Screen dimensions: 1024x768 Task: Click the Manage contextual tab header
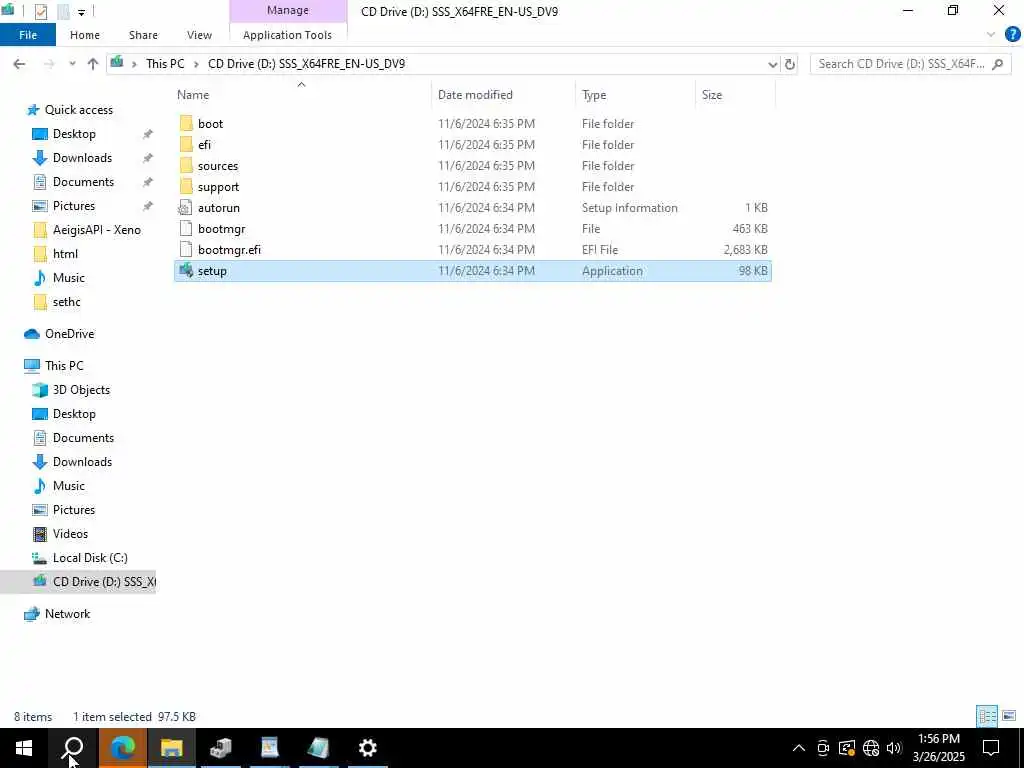(x=288, y=10)
